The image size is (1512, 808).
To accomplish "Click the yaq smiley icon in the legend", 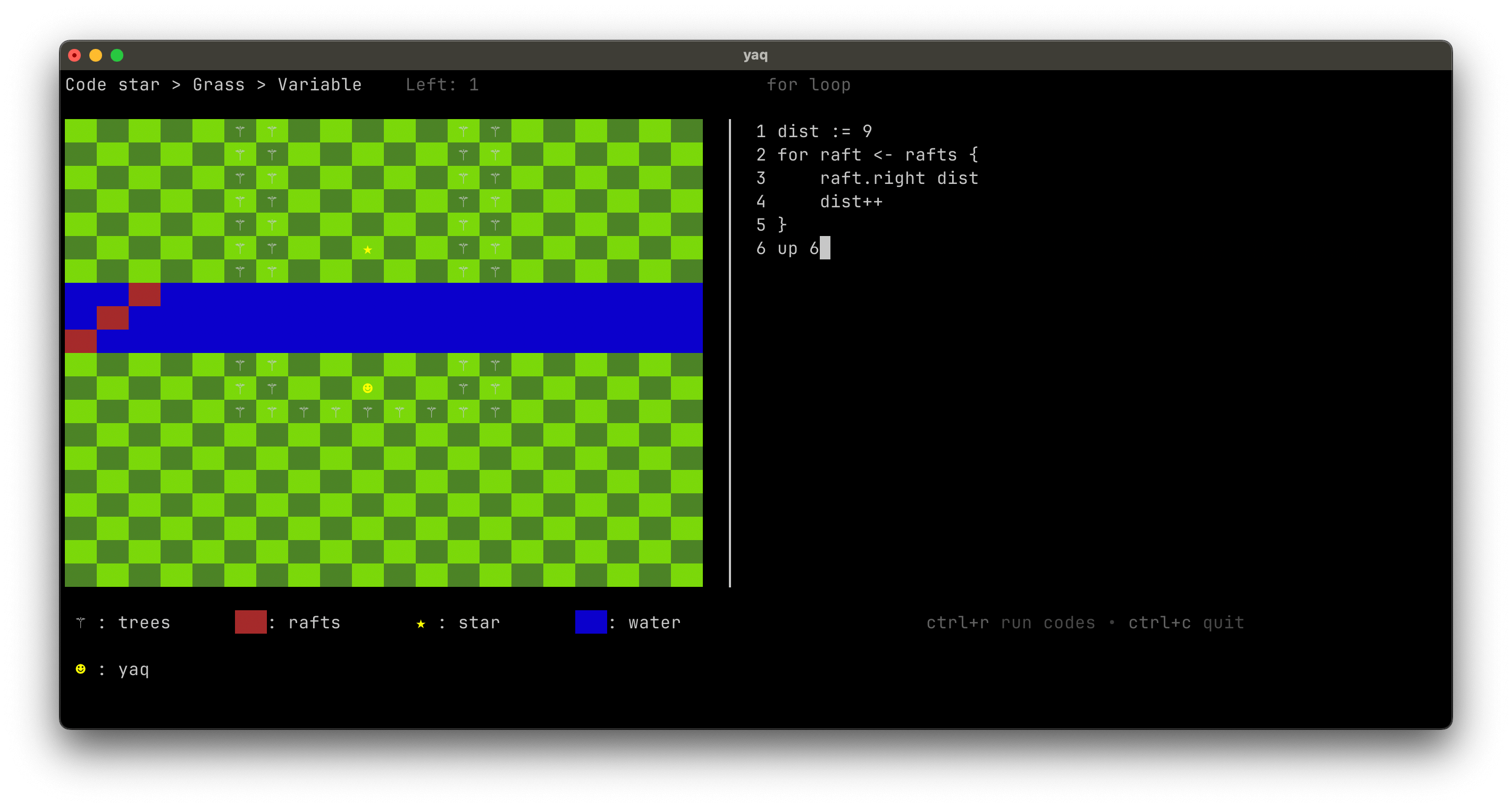I will tap(80, 669).
